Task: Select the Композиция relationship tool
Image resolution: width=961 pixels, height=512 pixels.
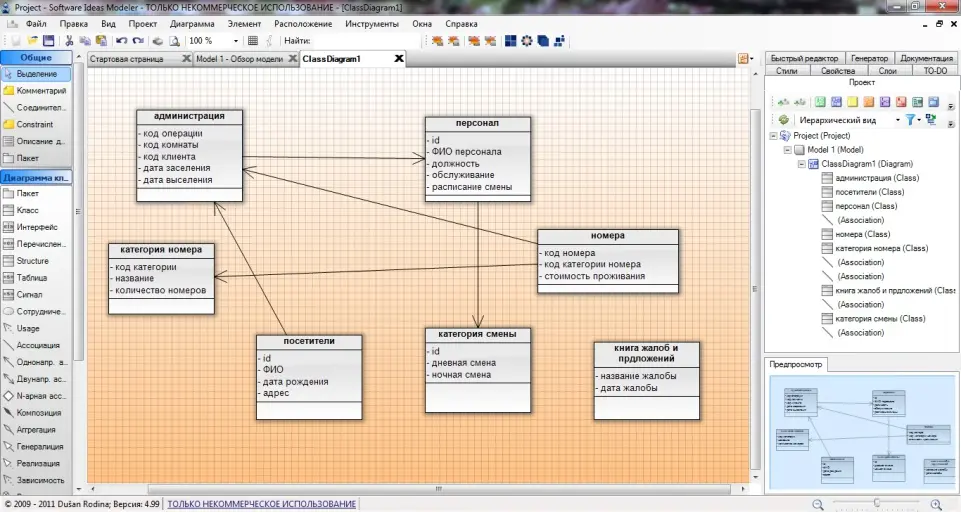Action: click(x=39, y=413)
